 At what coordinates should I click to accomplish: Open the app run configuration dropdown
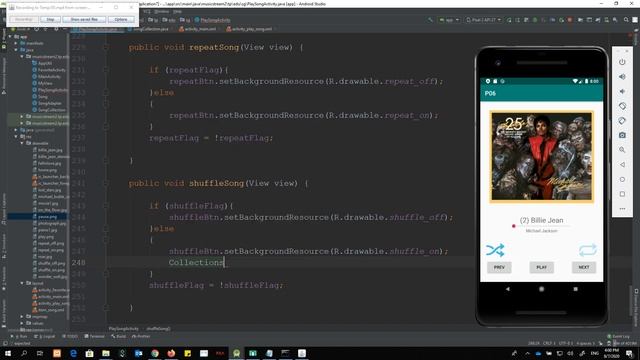coord(449,20)
